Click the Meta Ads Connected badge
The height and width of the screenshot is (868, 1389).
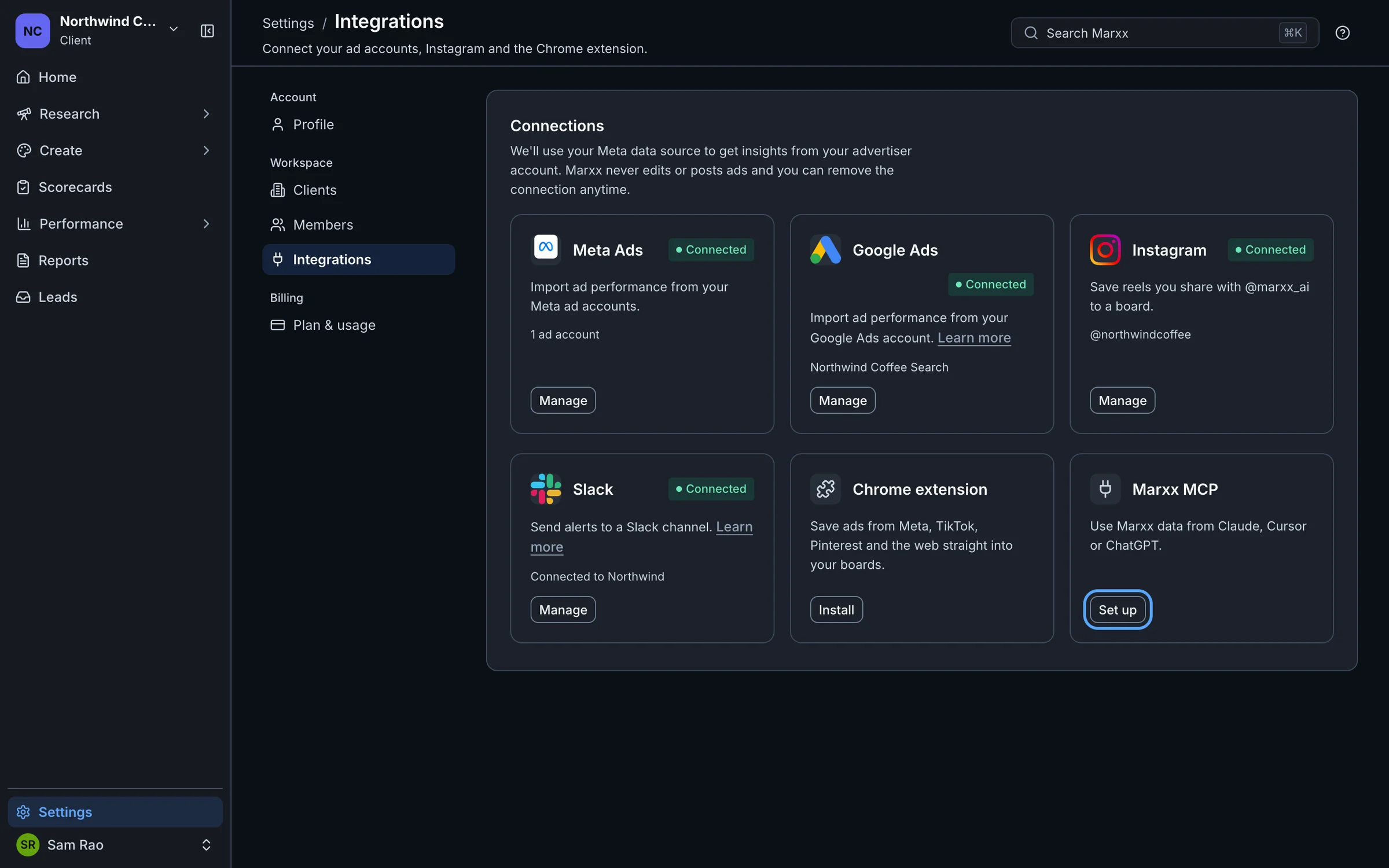point(711,249)
